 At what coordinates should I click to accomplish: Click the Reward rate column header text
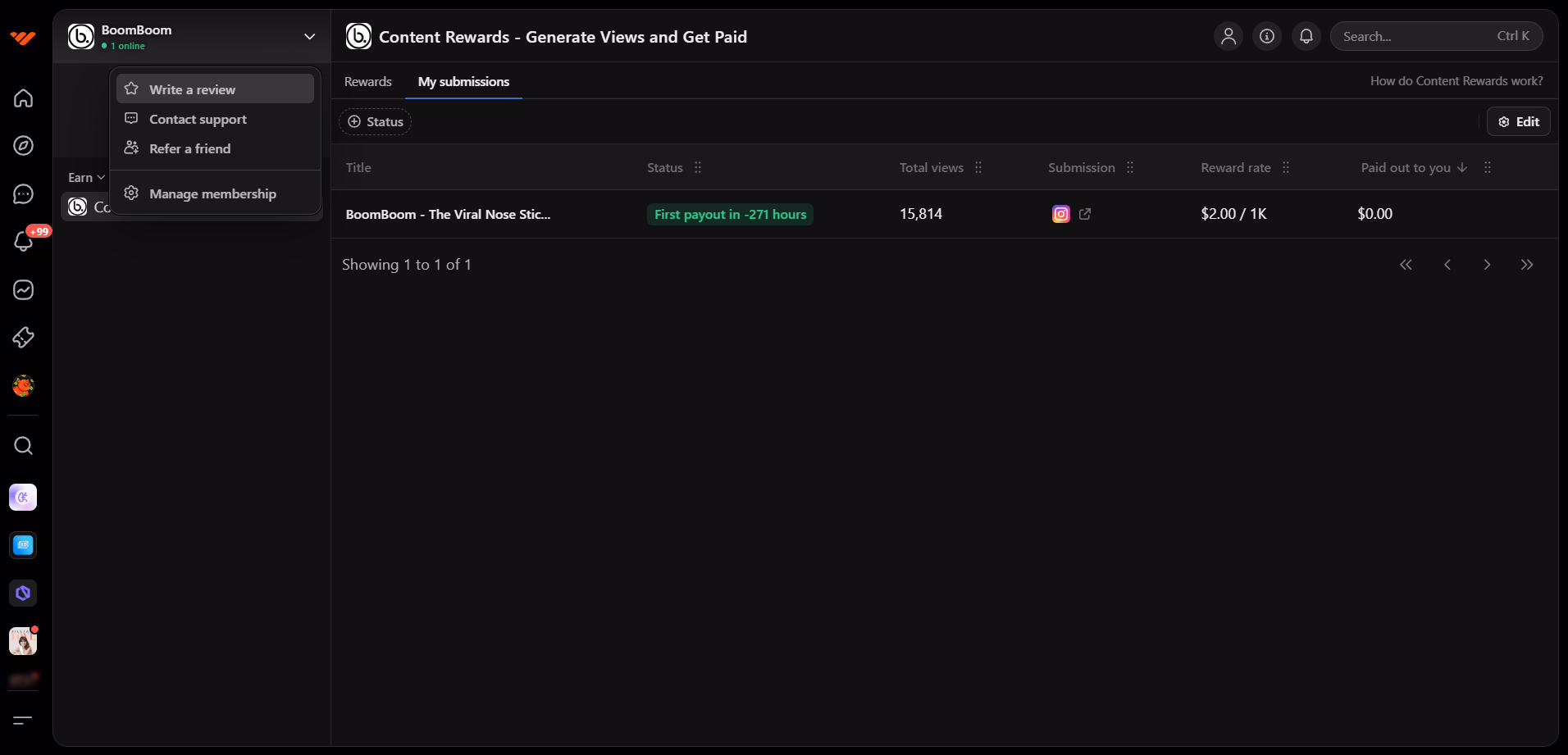pos(1235,167)
